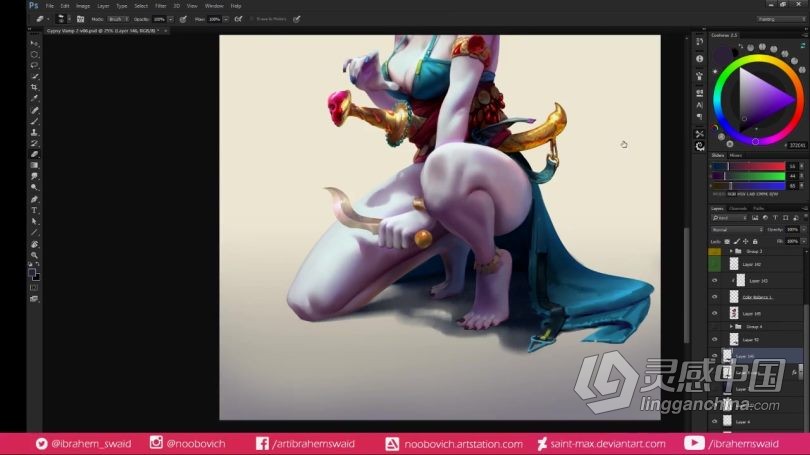Toggle airbrush build-up mode
Image resolution: width=810 pixels, height=455 pixels.
point(238,19)
